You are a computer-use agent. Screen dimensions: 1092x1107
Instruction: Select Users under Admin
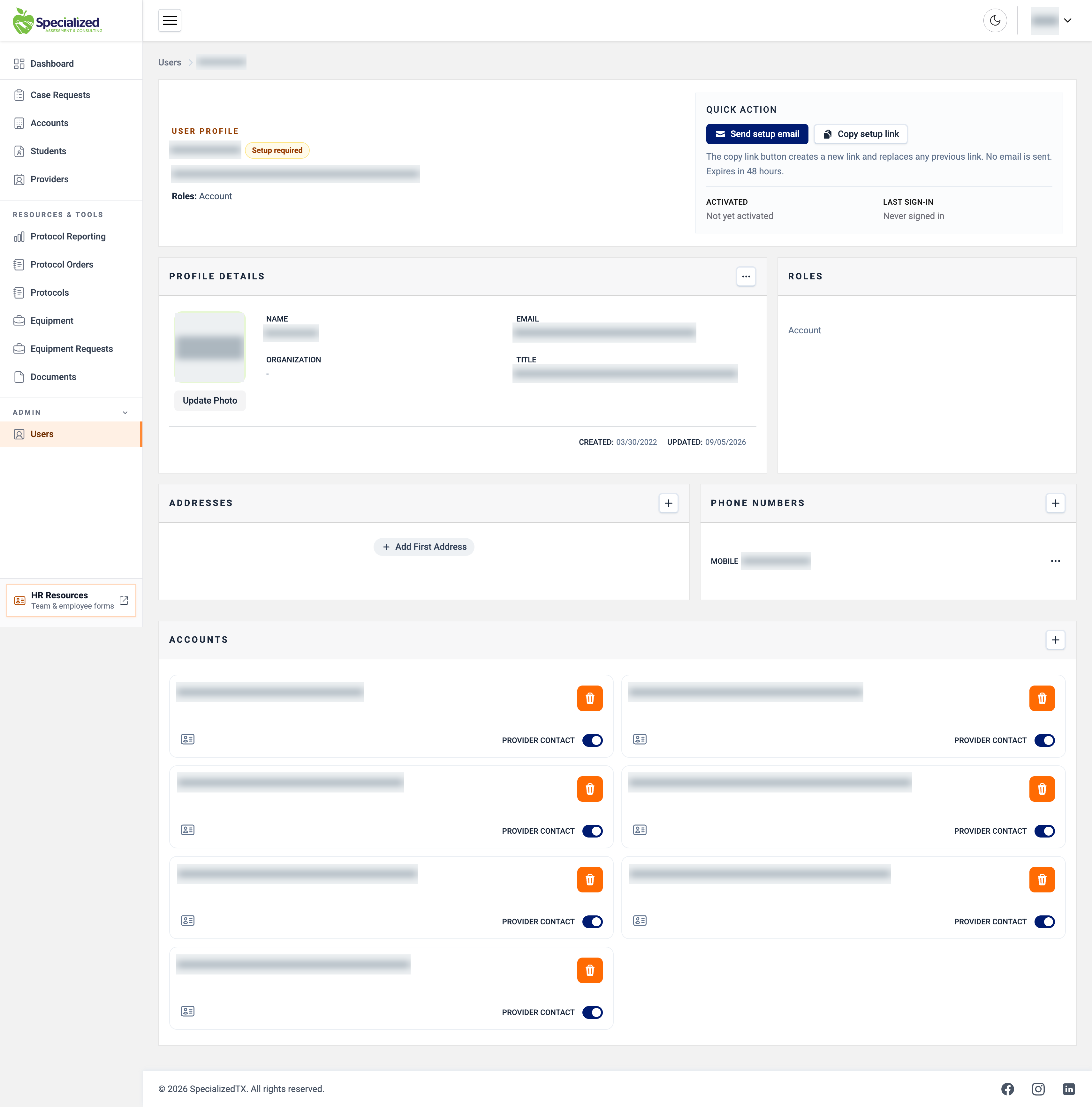coord(71,434)
